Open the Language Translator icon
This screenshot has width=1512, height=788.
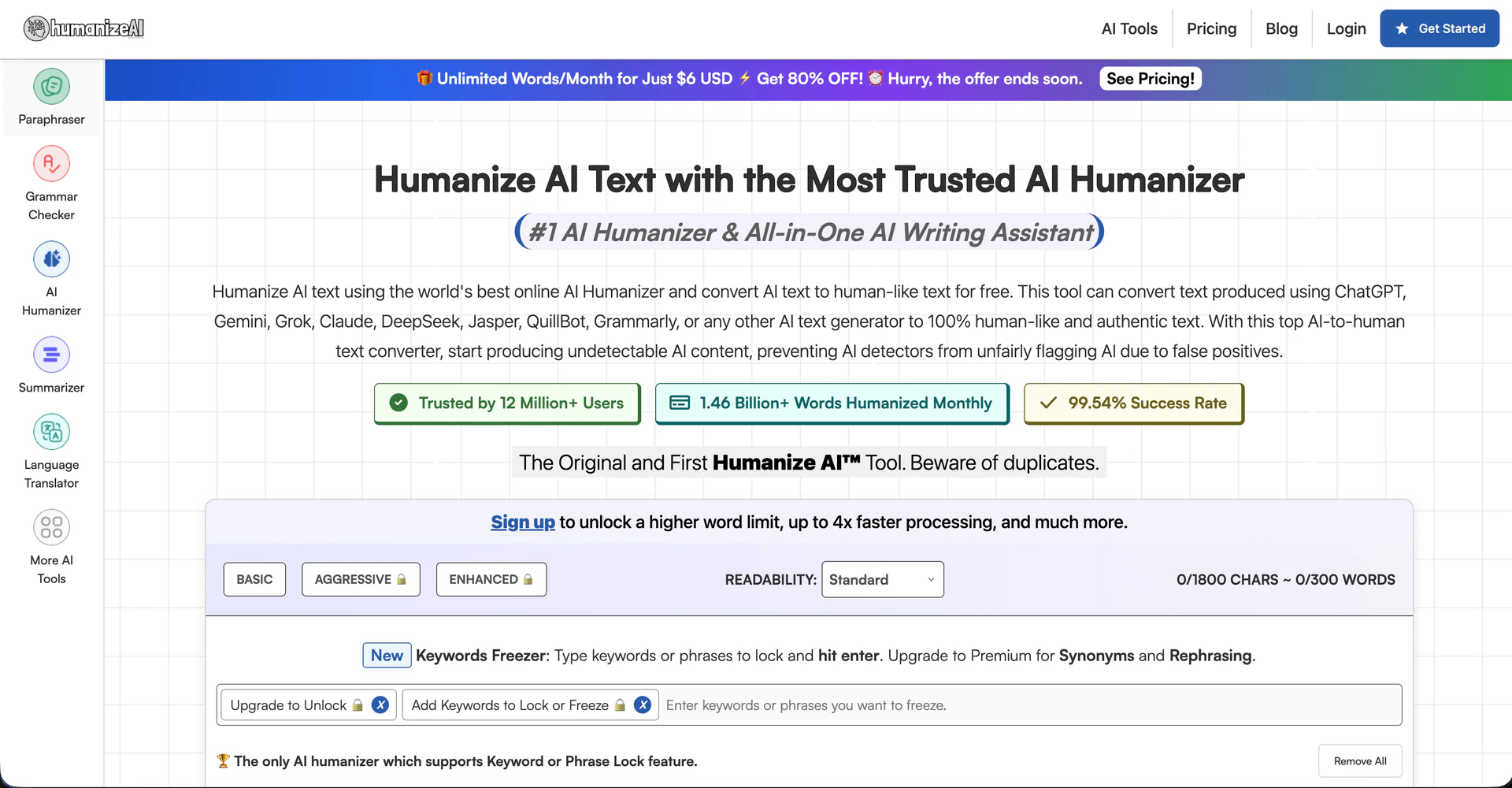[x=51, y=432]
